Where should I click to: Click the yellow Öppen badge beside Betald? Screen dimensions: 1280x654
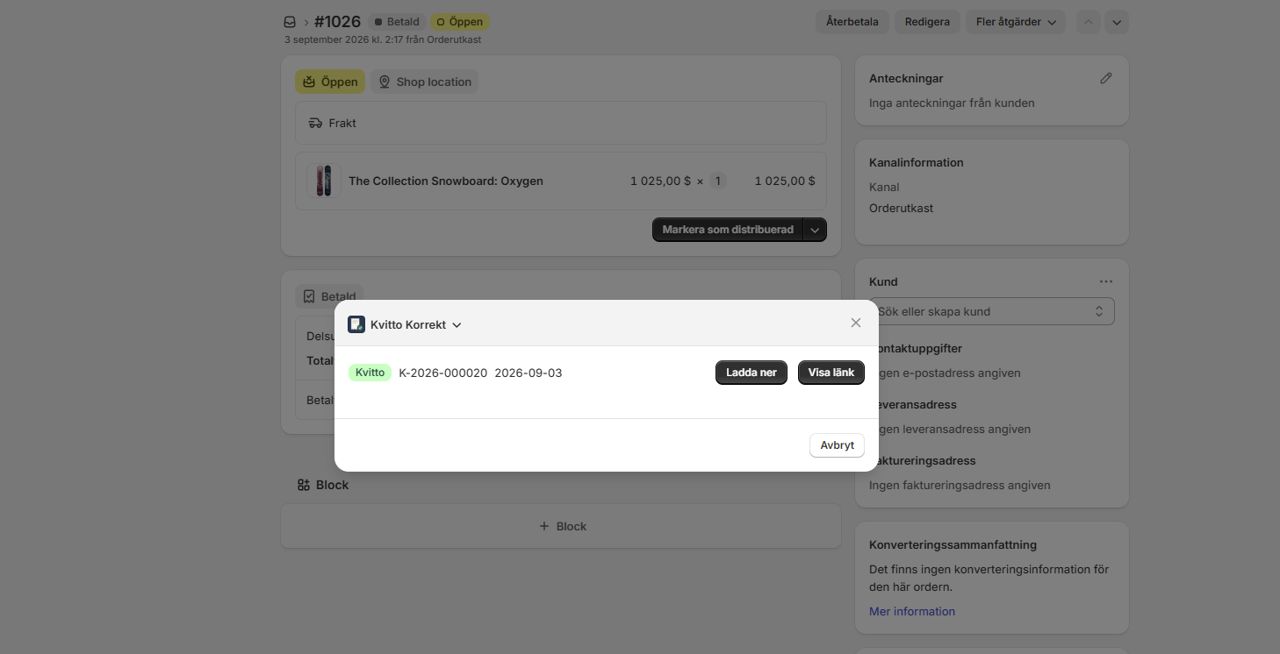(x=460, y=22)
